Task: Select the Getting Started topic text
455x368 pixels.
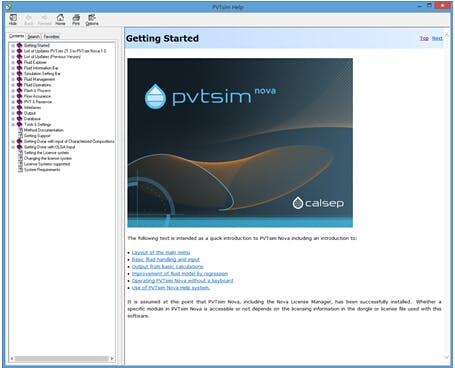Action: [x=37, y=45]
